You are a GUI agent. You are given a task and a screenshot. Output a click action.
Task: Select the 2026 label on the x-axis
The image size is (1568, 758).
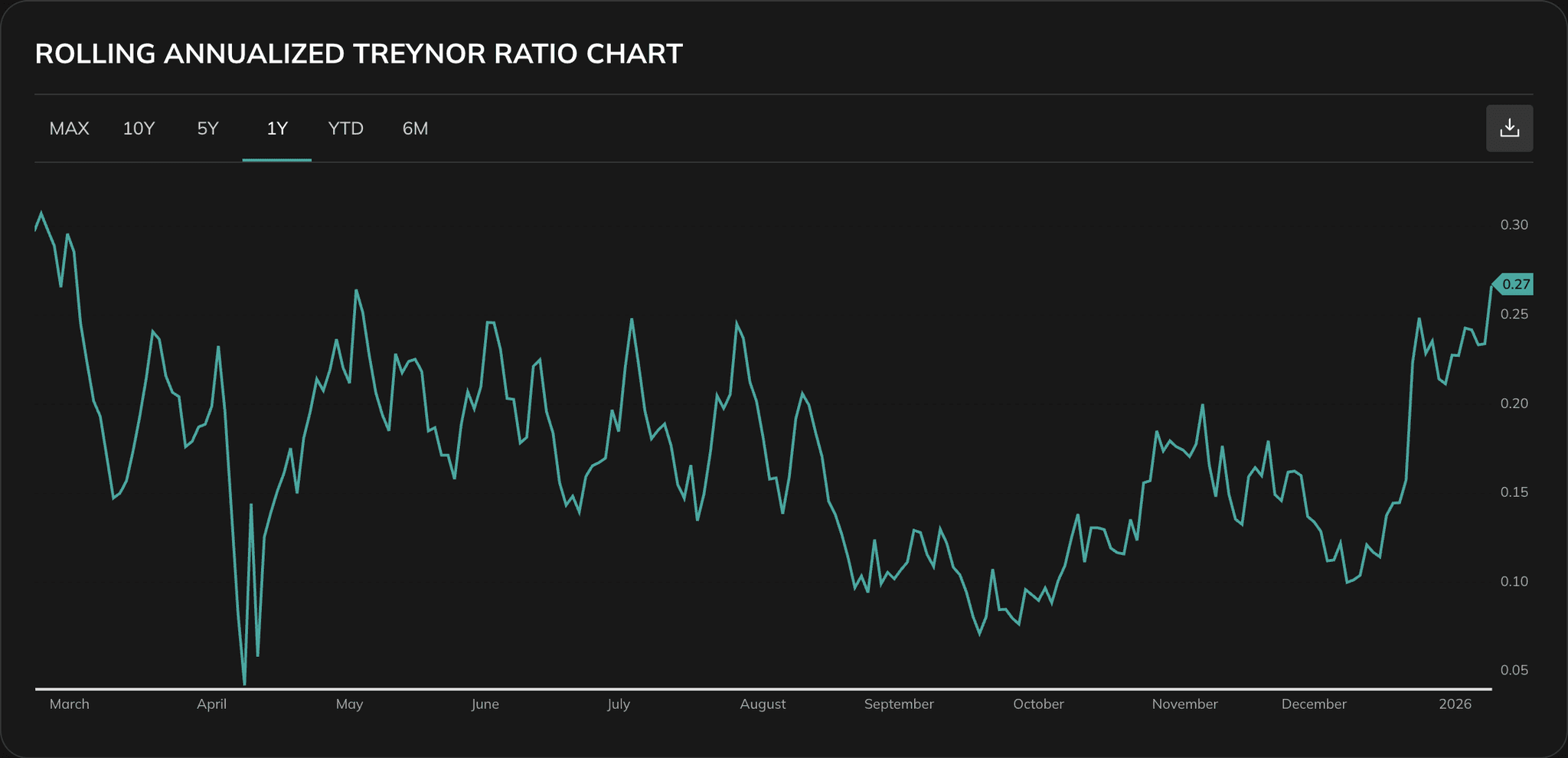[x=1457, y=704]
